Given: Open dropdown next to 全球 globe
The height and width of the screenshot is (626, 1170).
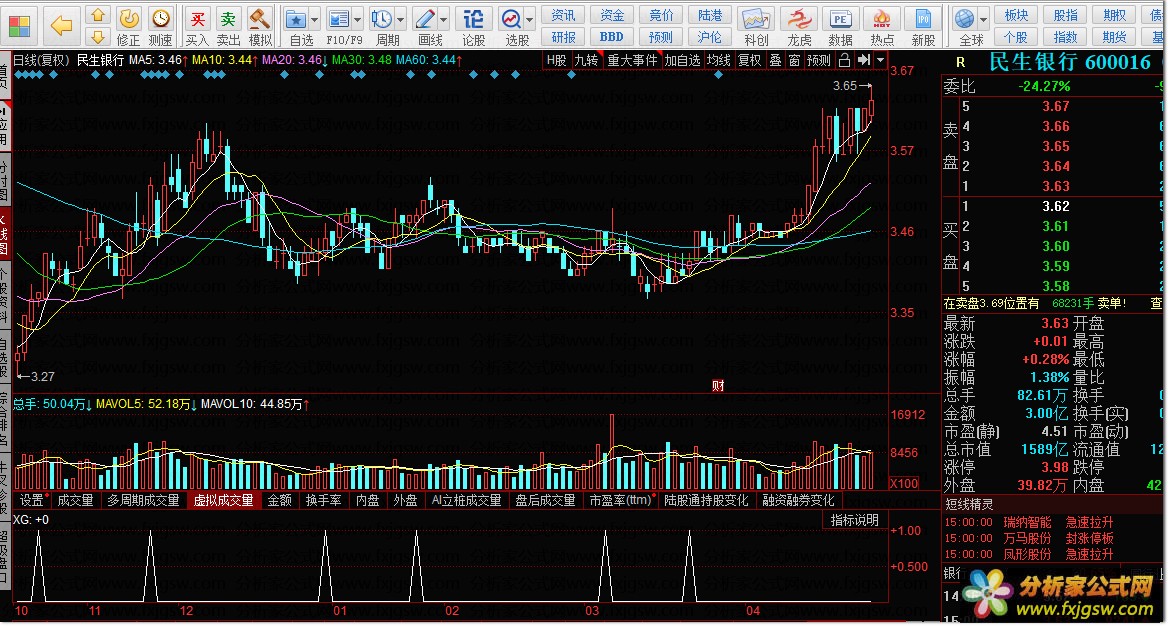Looking at the screenshot, I should [x=983, y=19].
